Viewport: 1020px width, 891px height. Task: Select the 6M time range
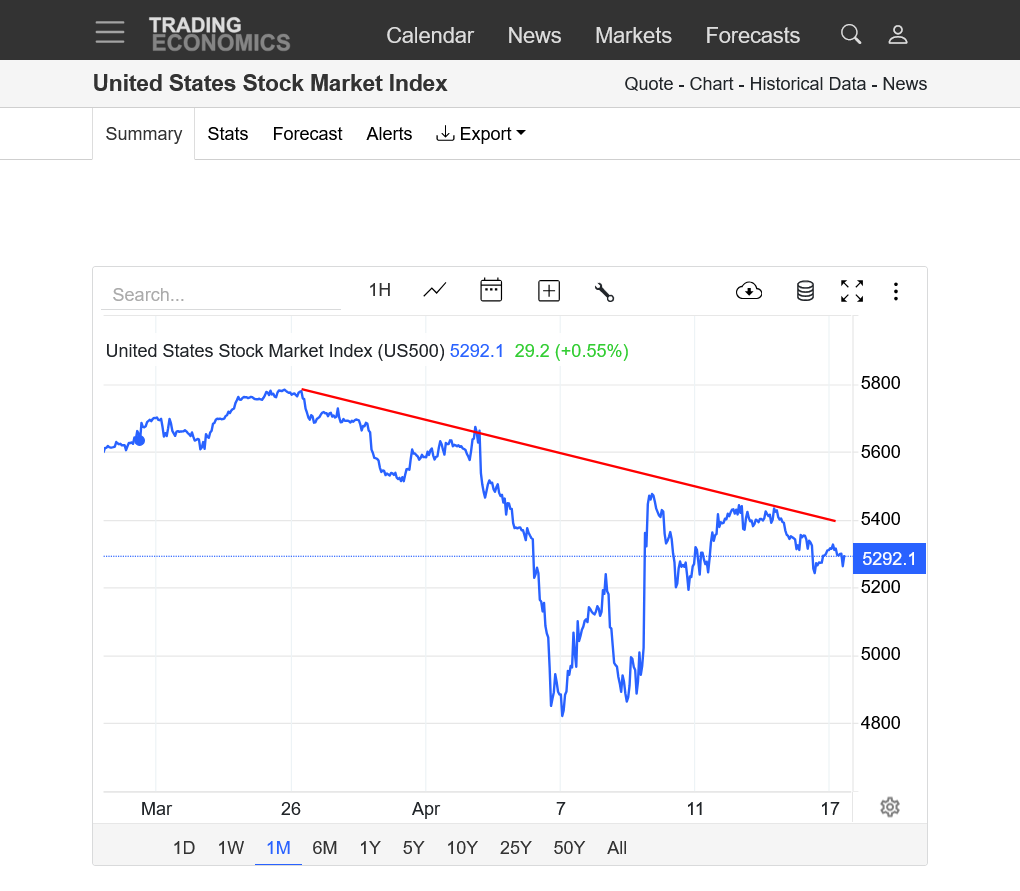click(325, 848)
